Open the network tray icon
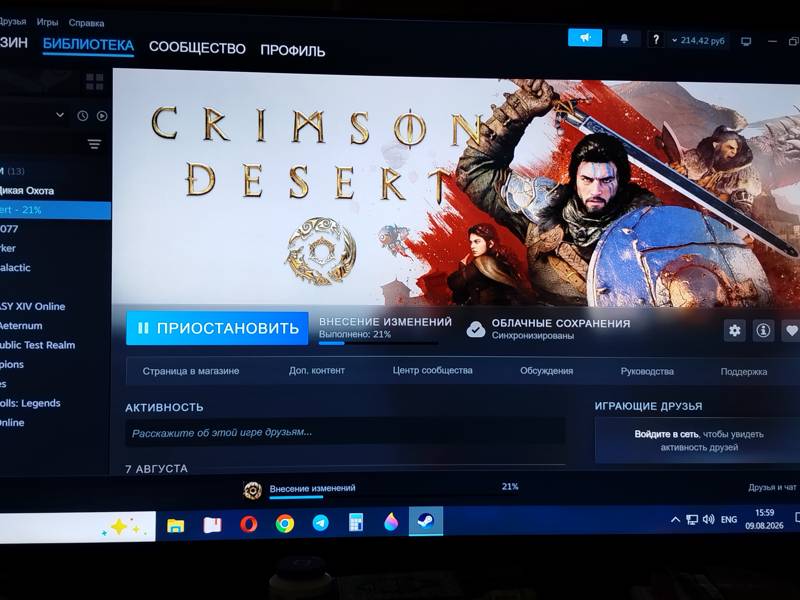Viewport: 800px width, 600px height. [x=692, y=520]
